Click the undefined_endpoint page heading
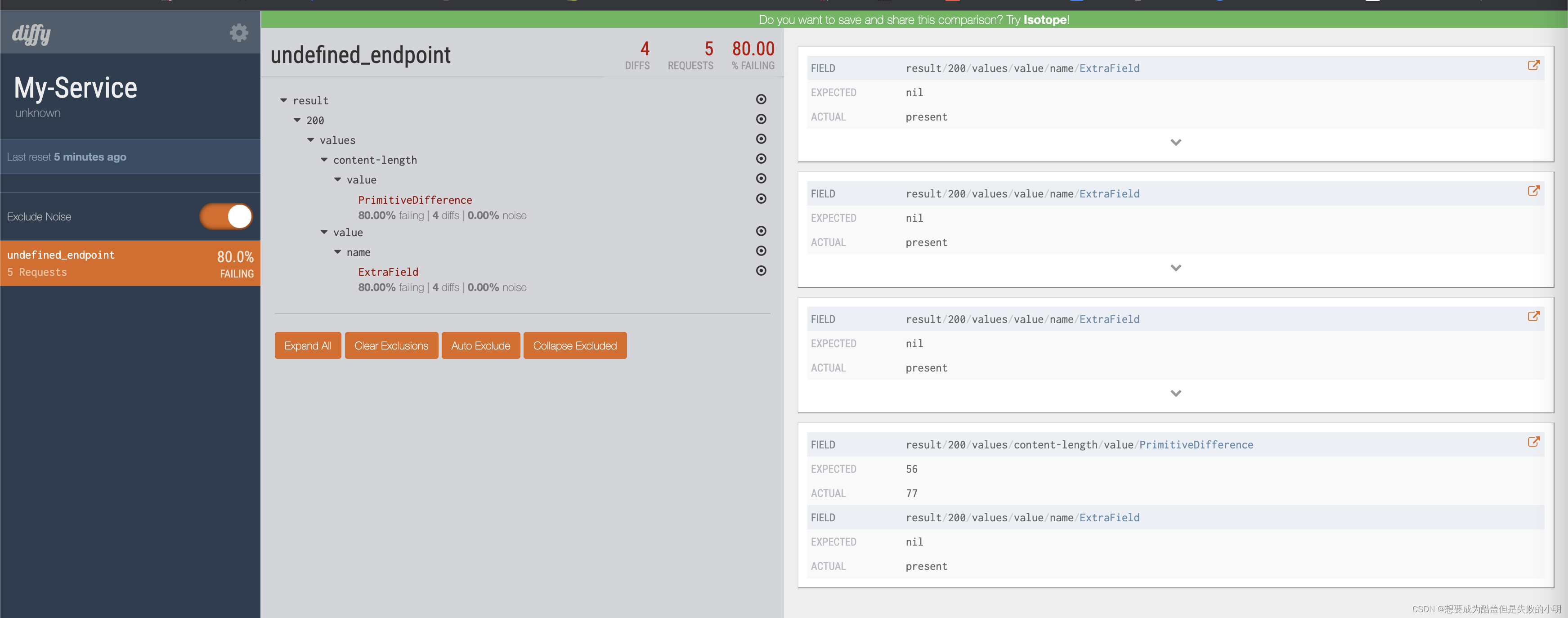 (360, 55)
